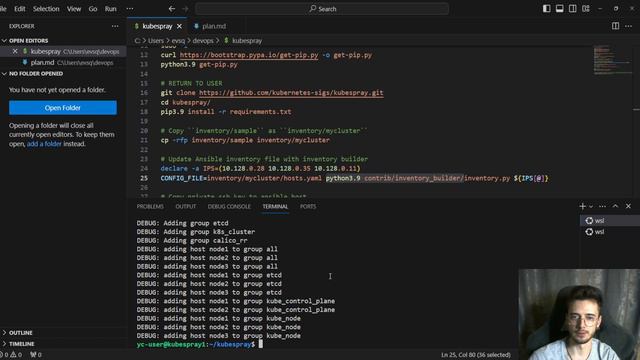This screenshot has width=640, height=360.
Task: Collapse the Open Editors section
Action: [29, 40]
